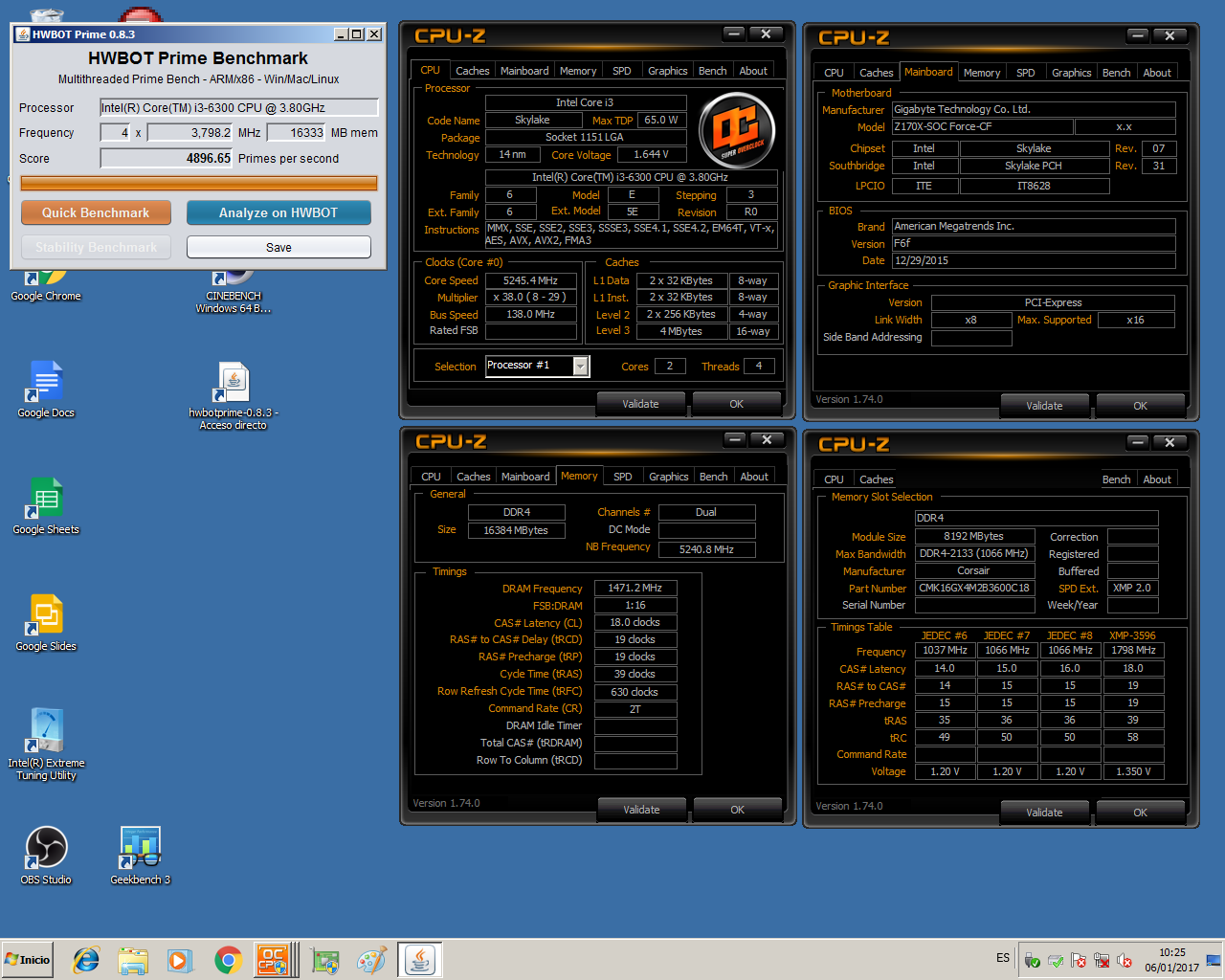This screenshot has width=1225, height=980.
Task: Open the CINEBENCH Windows 64 Bit shortcut
Action: [x=233, y=292]
